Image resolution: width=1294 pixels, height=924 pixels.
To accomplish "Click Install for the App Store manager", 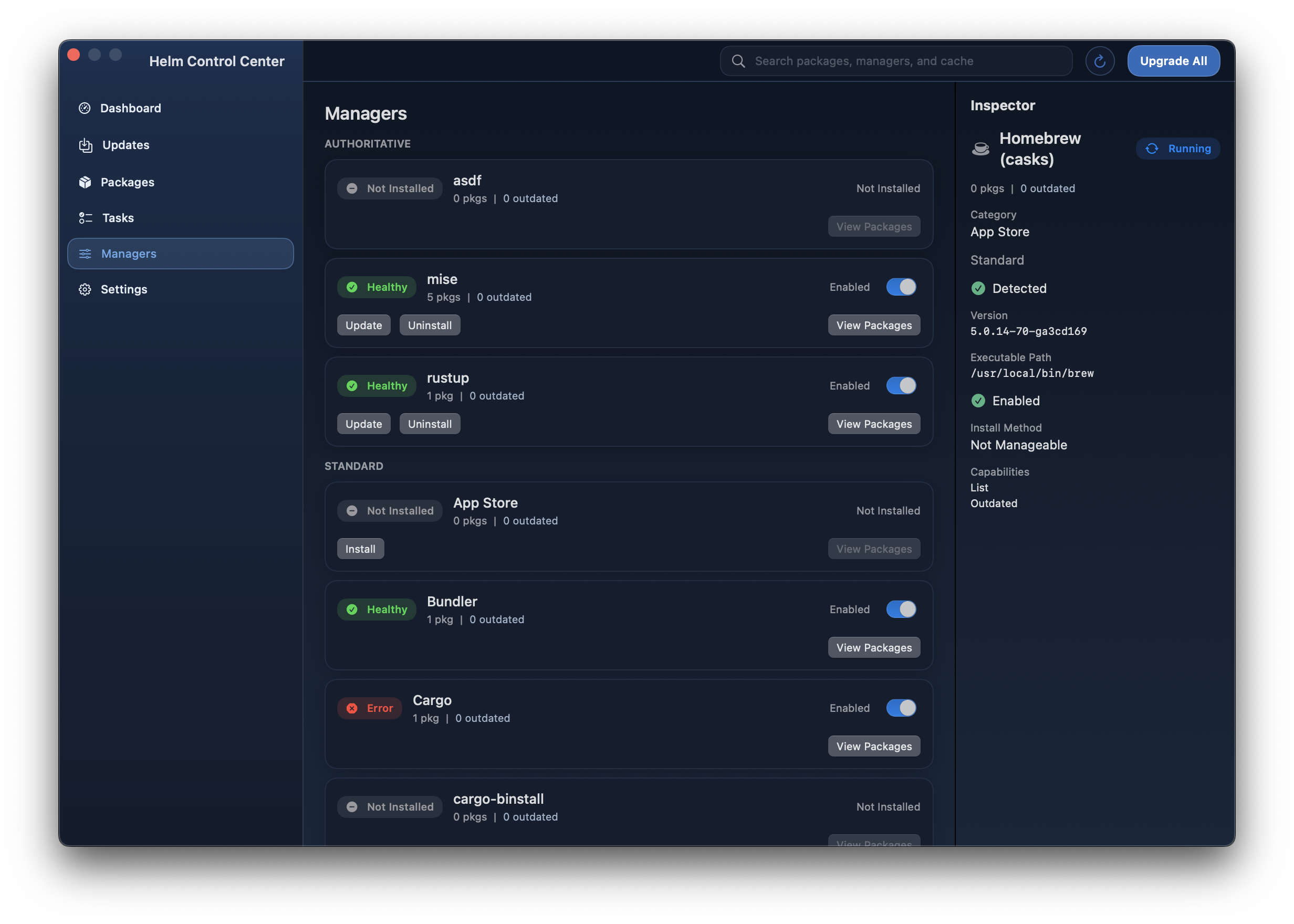I will tap(360, 548).
